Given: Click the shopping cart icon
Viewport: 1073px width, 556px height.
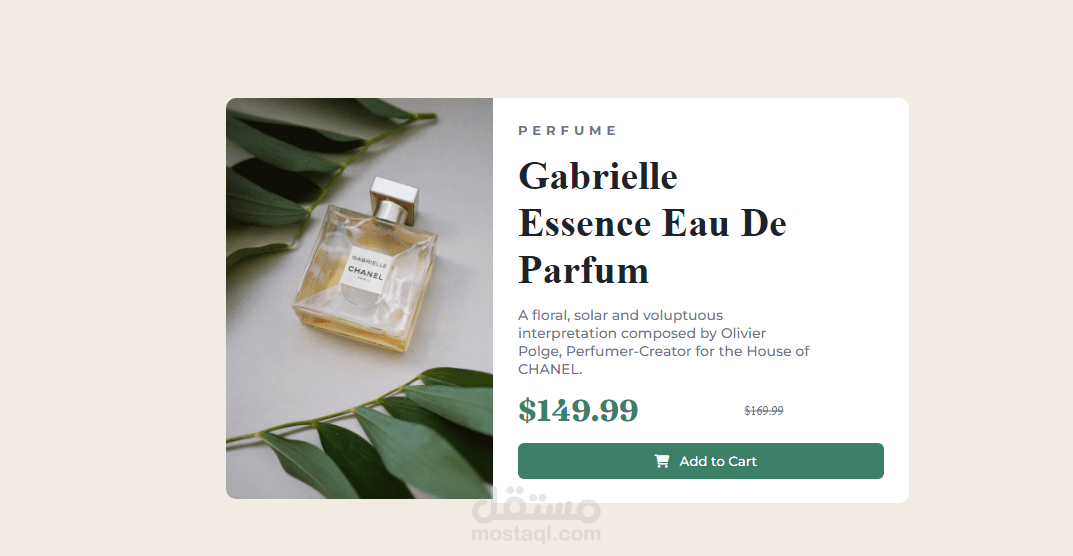Looking at the screenshot, I should (662, 462).
